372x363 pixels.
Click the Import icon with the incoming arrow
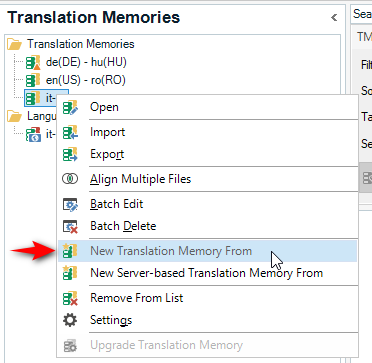[70, 132]
